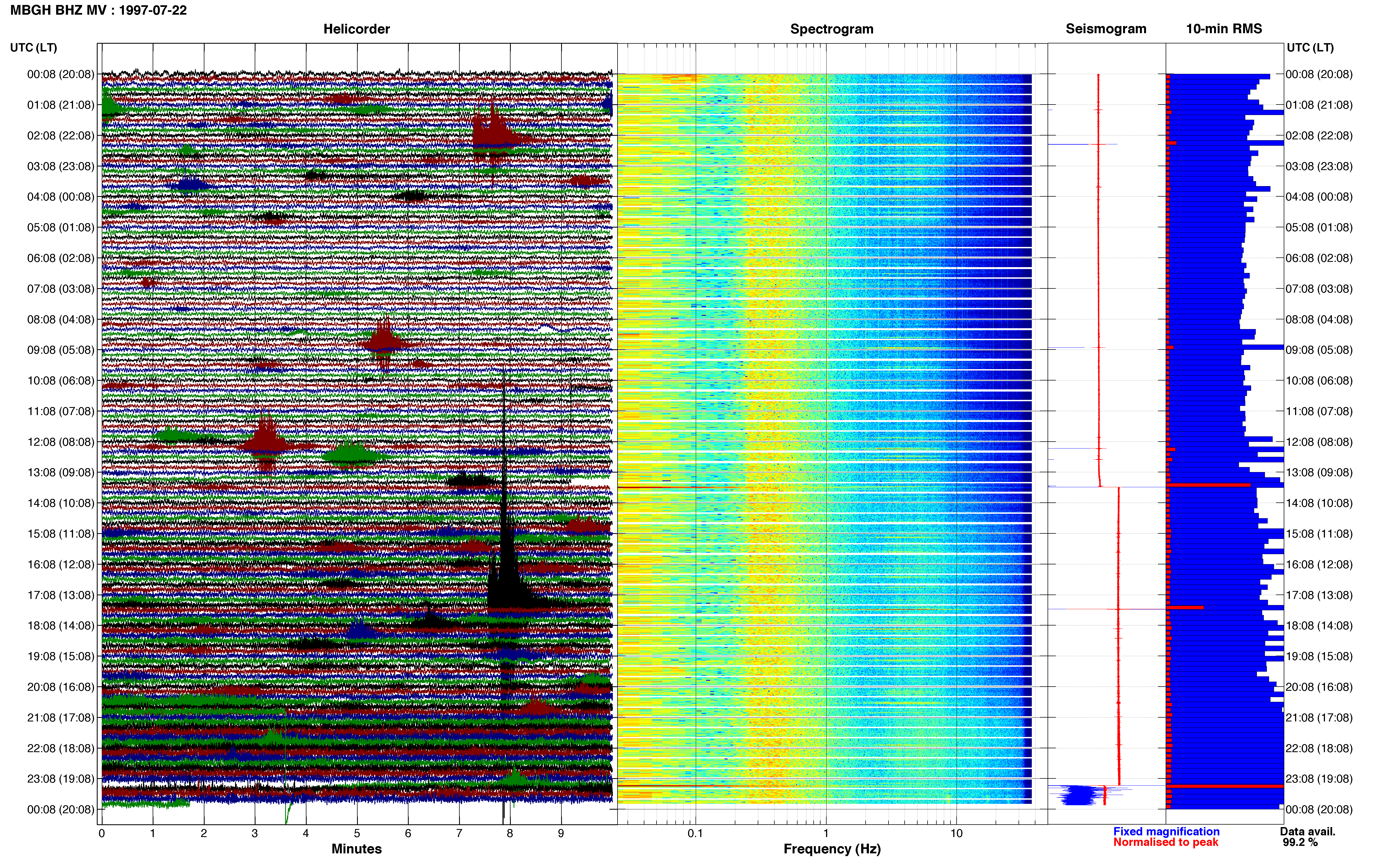Select the Helicorder panel title
The image size is (1388, 868).
[x=356, y=29]
